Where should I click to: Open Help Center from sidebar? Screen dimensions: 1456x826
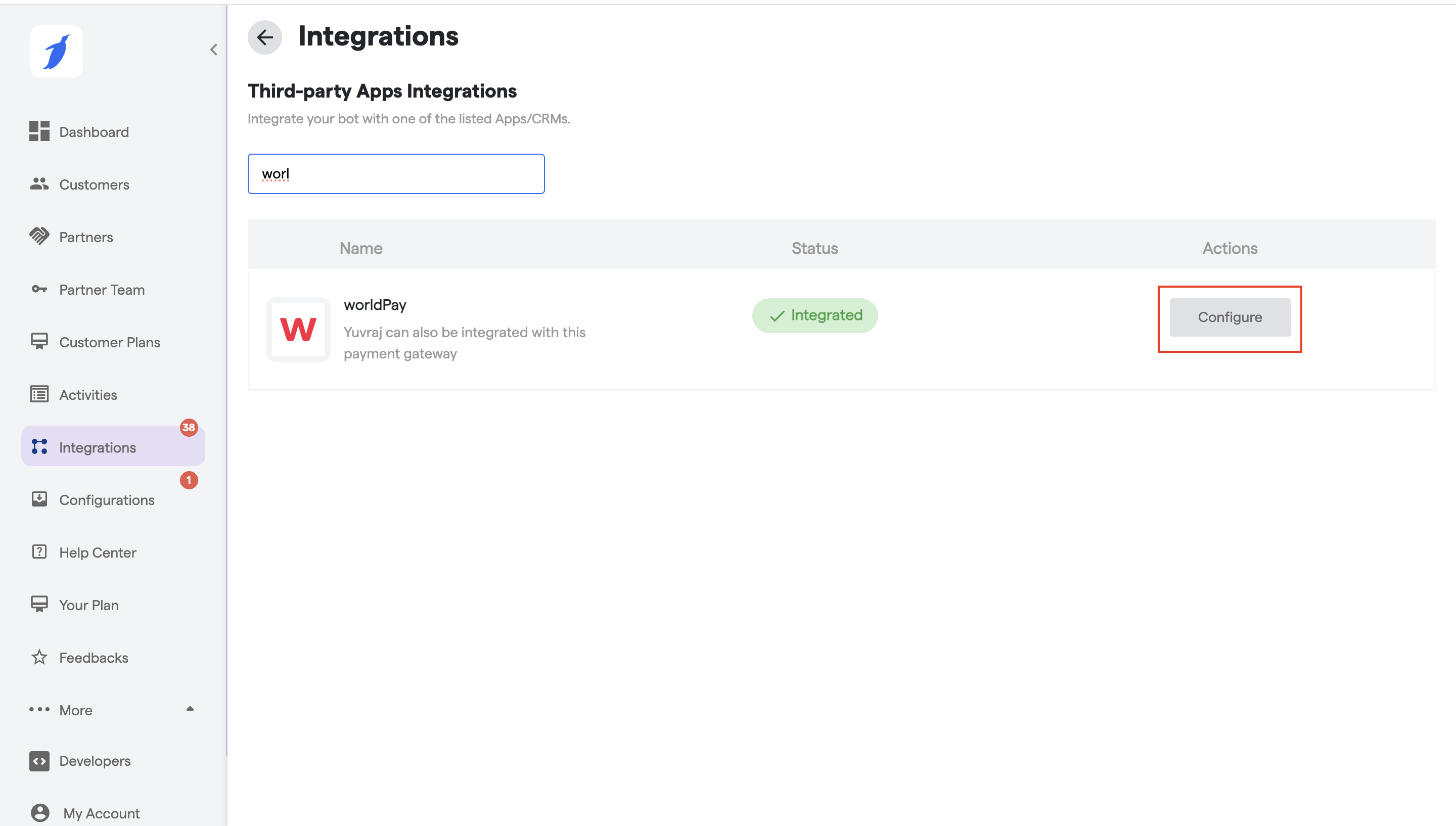(98, 553)
